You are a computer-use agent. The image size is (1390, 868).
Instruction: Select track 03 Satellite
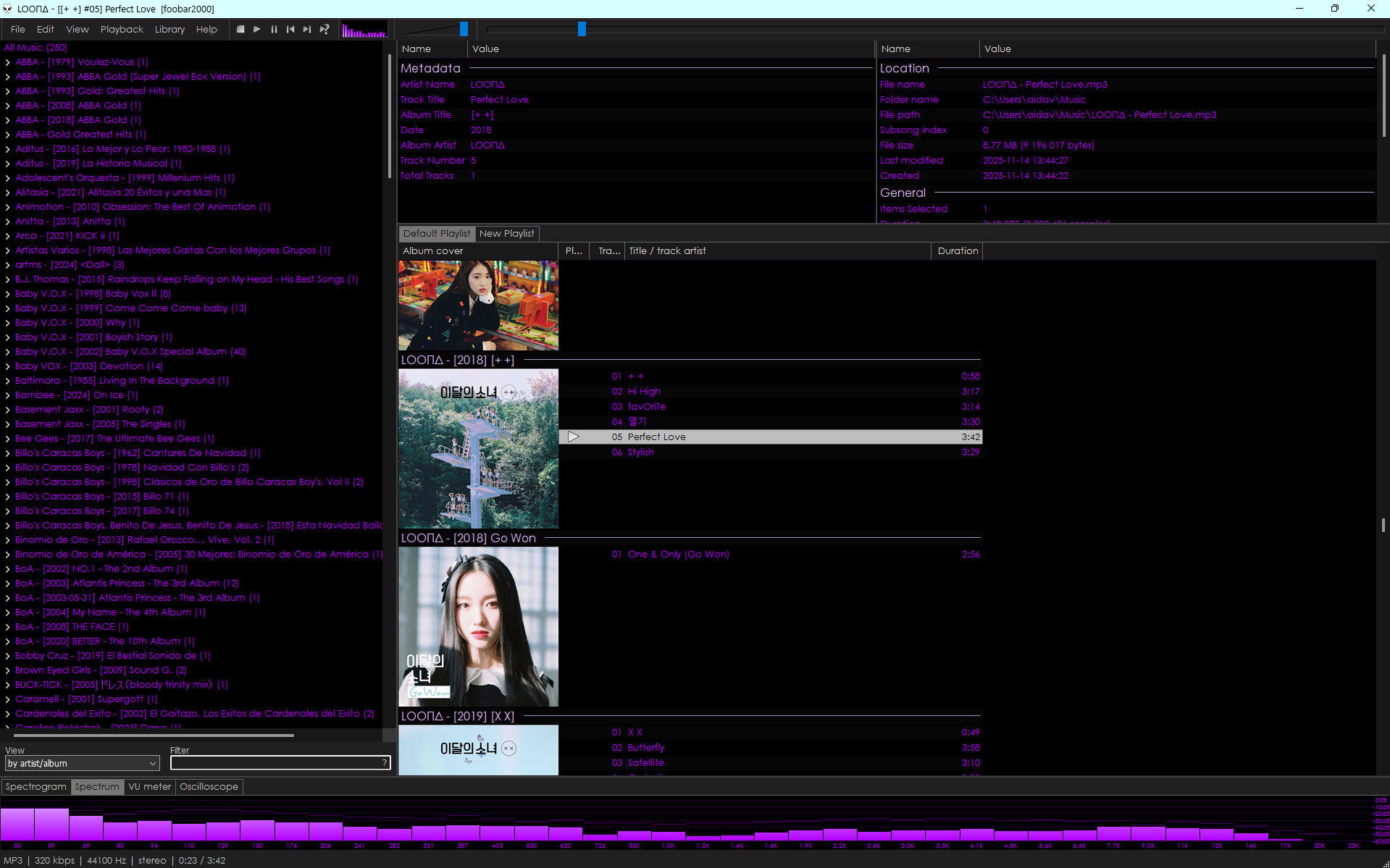[771, 763]
